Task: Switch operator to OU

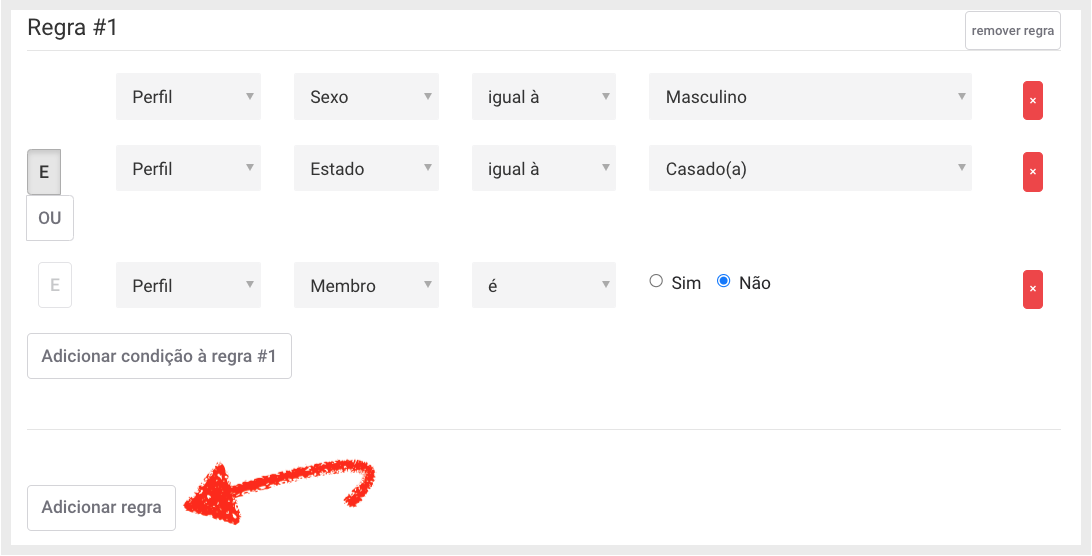Action: (50, 218)
